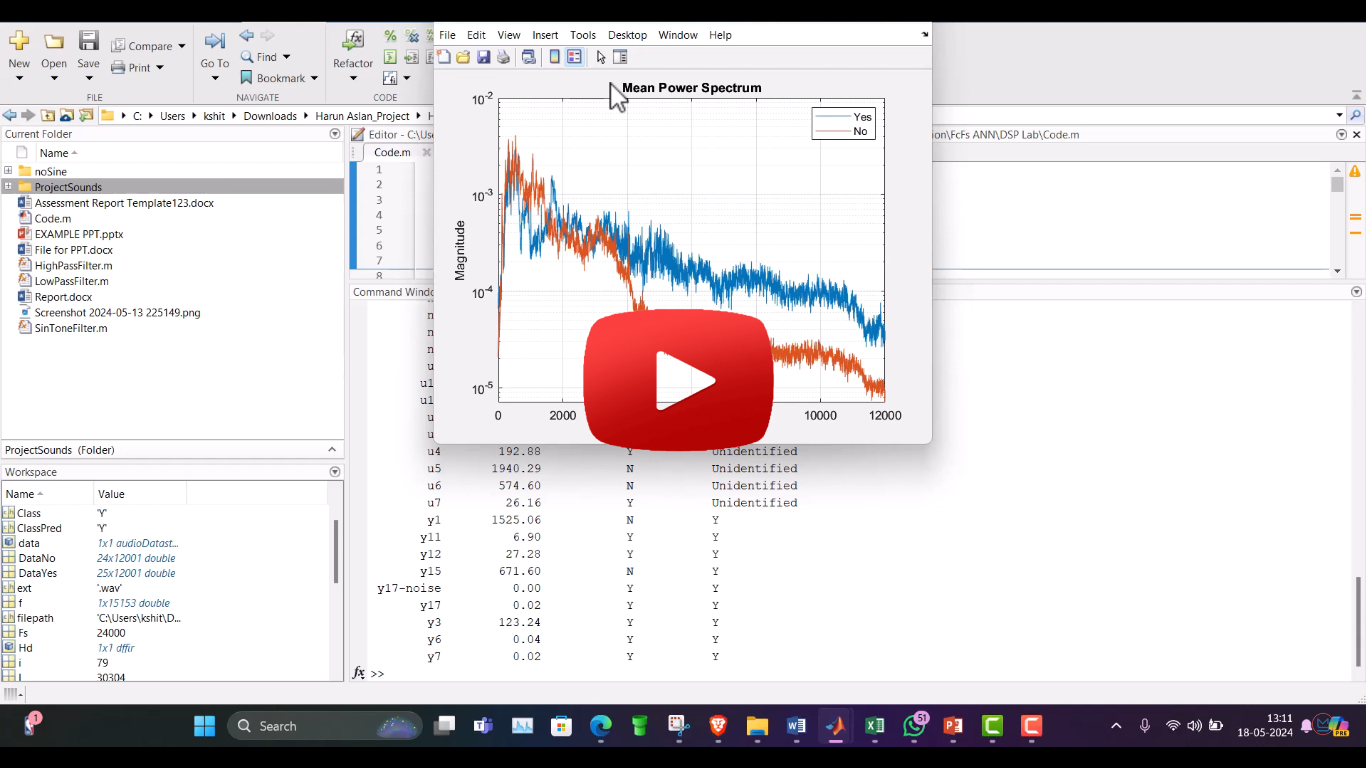
Task: Open the Compare dropdown arrow
Action: pyautogui.click(x=181, y=46)
